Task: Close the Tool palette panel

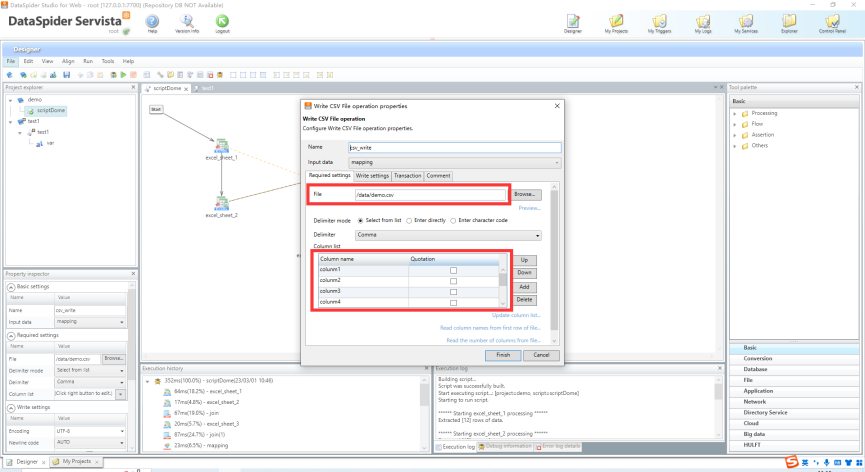Action: 857,87
